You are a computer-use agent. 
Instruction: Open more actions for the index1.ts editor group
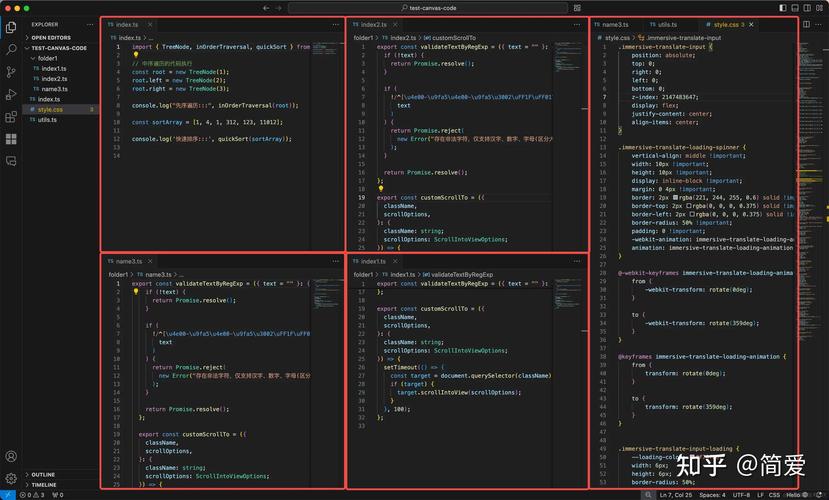(x=577, y=261)
